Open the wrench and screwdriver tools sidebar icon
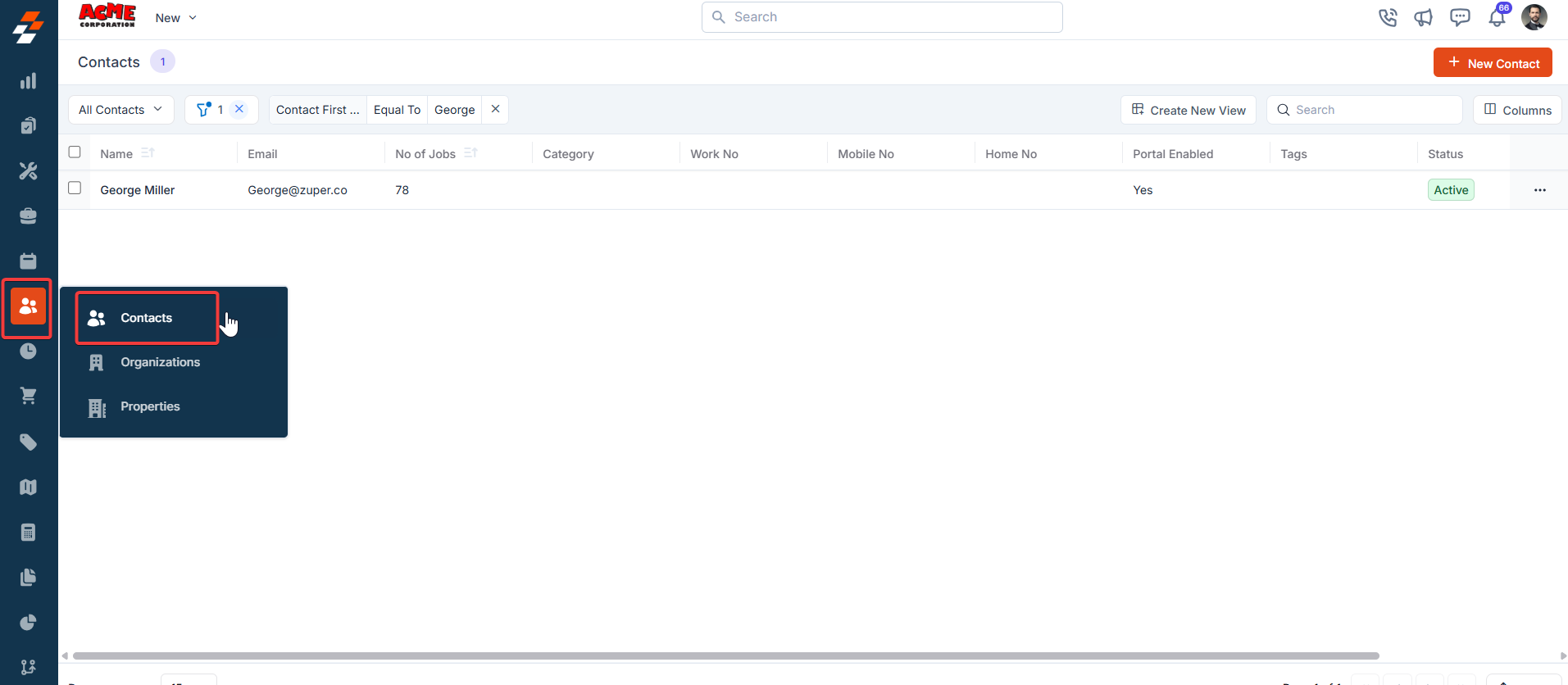 tap(28, 171)
